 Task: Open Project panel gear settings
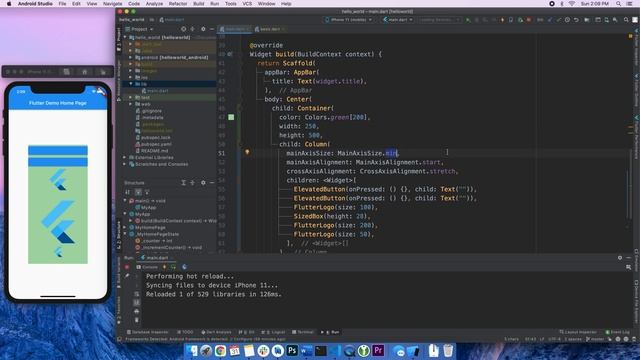coord(203,29)
